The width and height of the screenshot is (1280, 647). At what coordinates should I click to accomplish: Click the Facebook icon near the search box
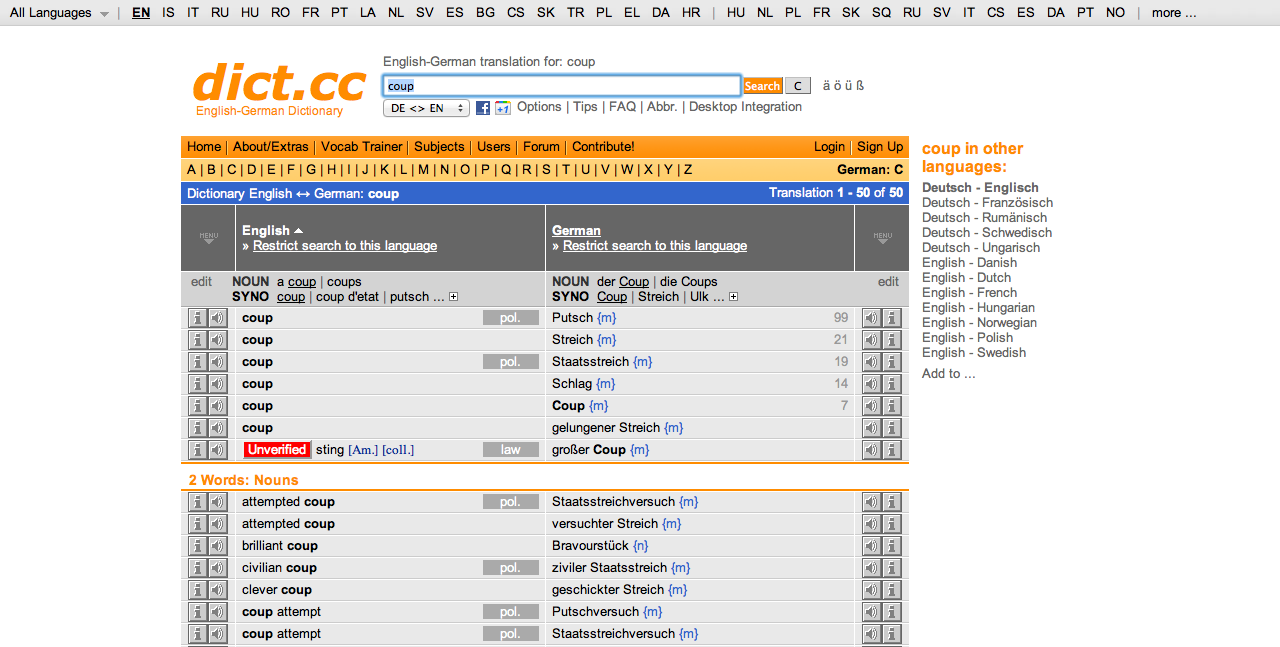click(x=483, y=108)
